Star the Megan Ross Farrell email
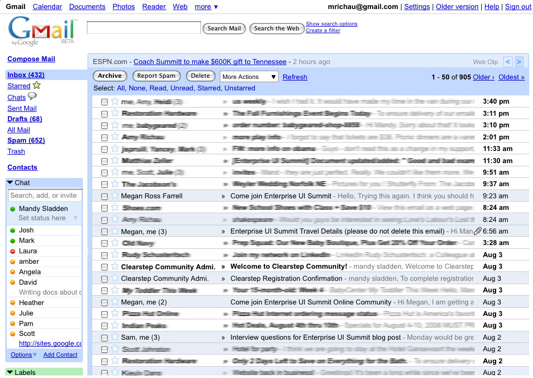 pyautogui.click(x=115, y=196)
